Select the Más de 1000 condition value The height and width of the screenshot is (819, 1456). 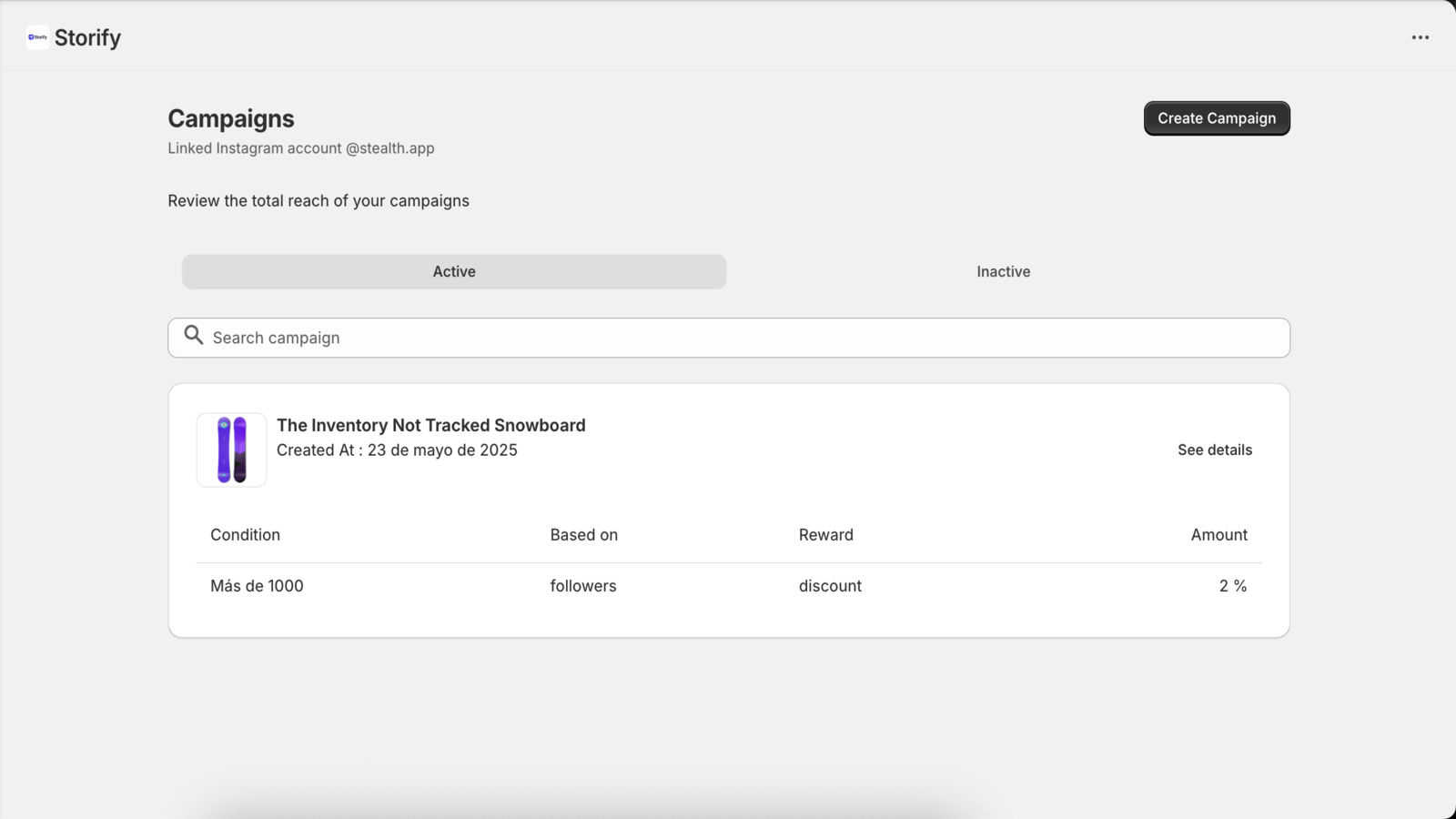click(257, 585)
